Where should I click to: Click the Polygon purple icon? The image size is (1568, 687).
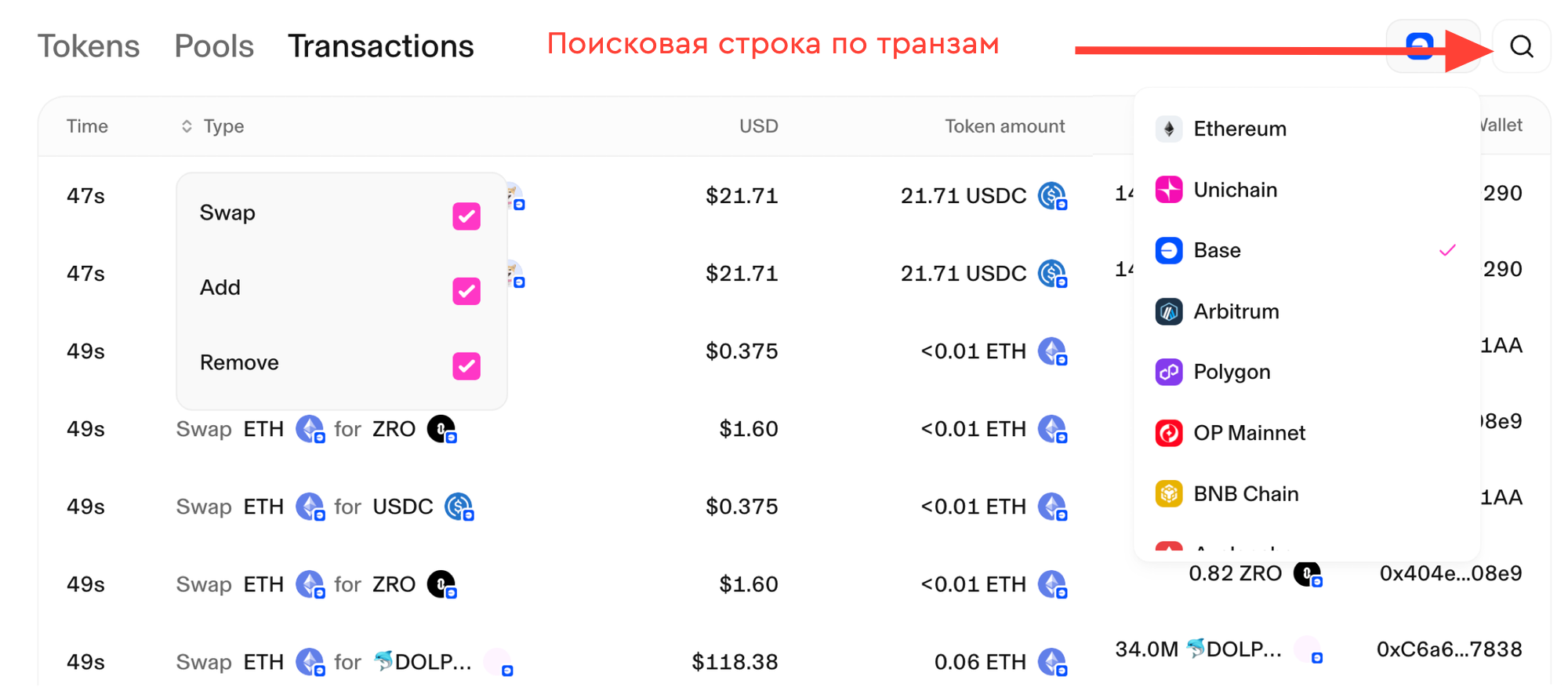pyautogui.click(x=1168, y=372)
